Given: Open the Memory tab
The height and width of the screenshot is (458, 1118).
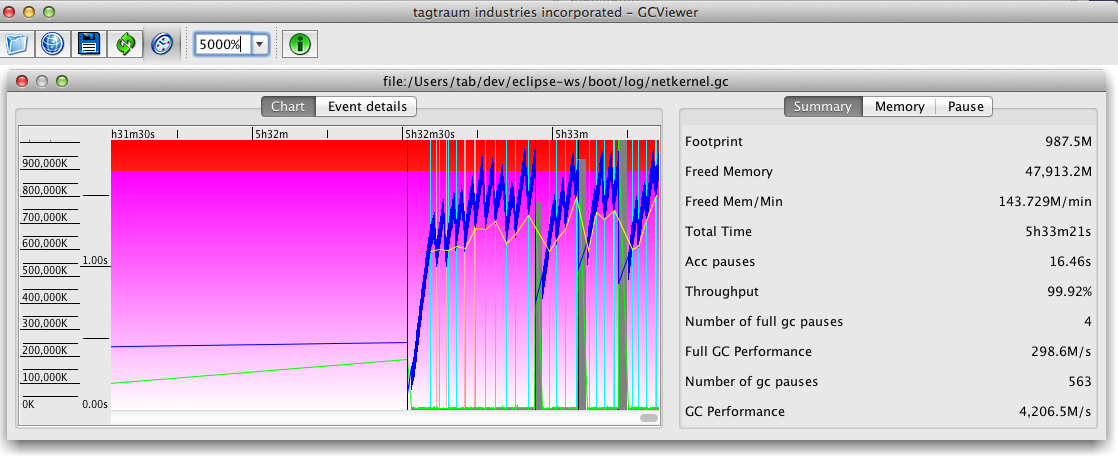Looking at the screenshot, I should 899,106.
